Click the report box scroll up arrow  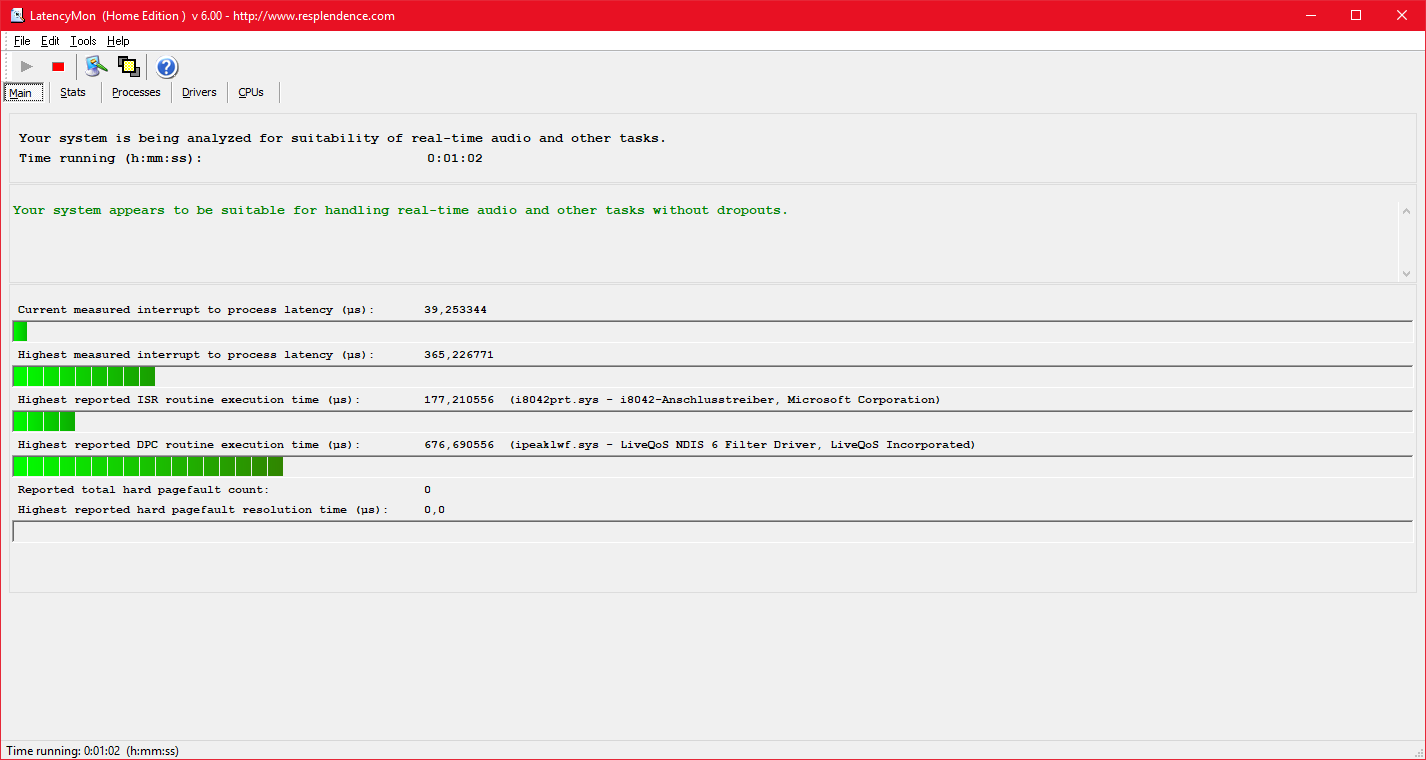tap(1407, 211)
